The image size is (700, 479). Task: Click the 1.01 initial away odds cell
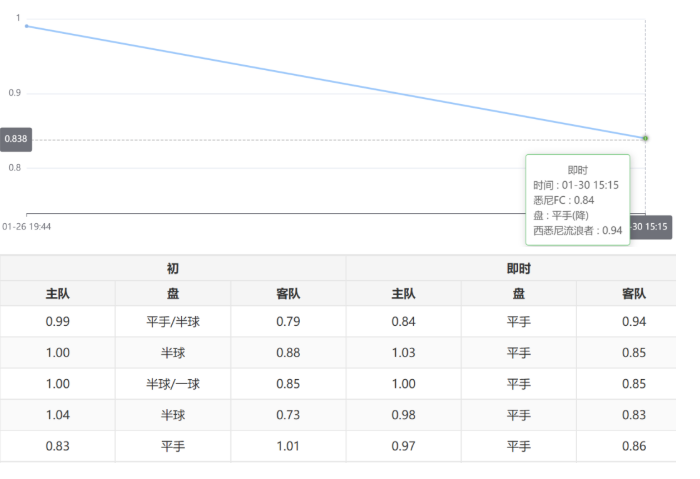click(288, 446)
